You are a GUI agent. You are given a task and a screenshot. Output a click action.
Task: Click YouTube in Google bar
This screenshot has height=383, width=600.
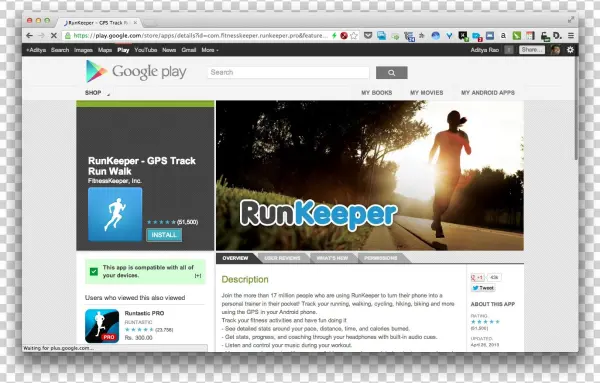pos(146,50)
